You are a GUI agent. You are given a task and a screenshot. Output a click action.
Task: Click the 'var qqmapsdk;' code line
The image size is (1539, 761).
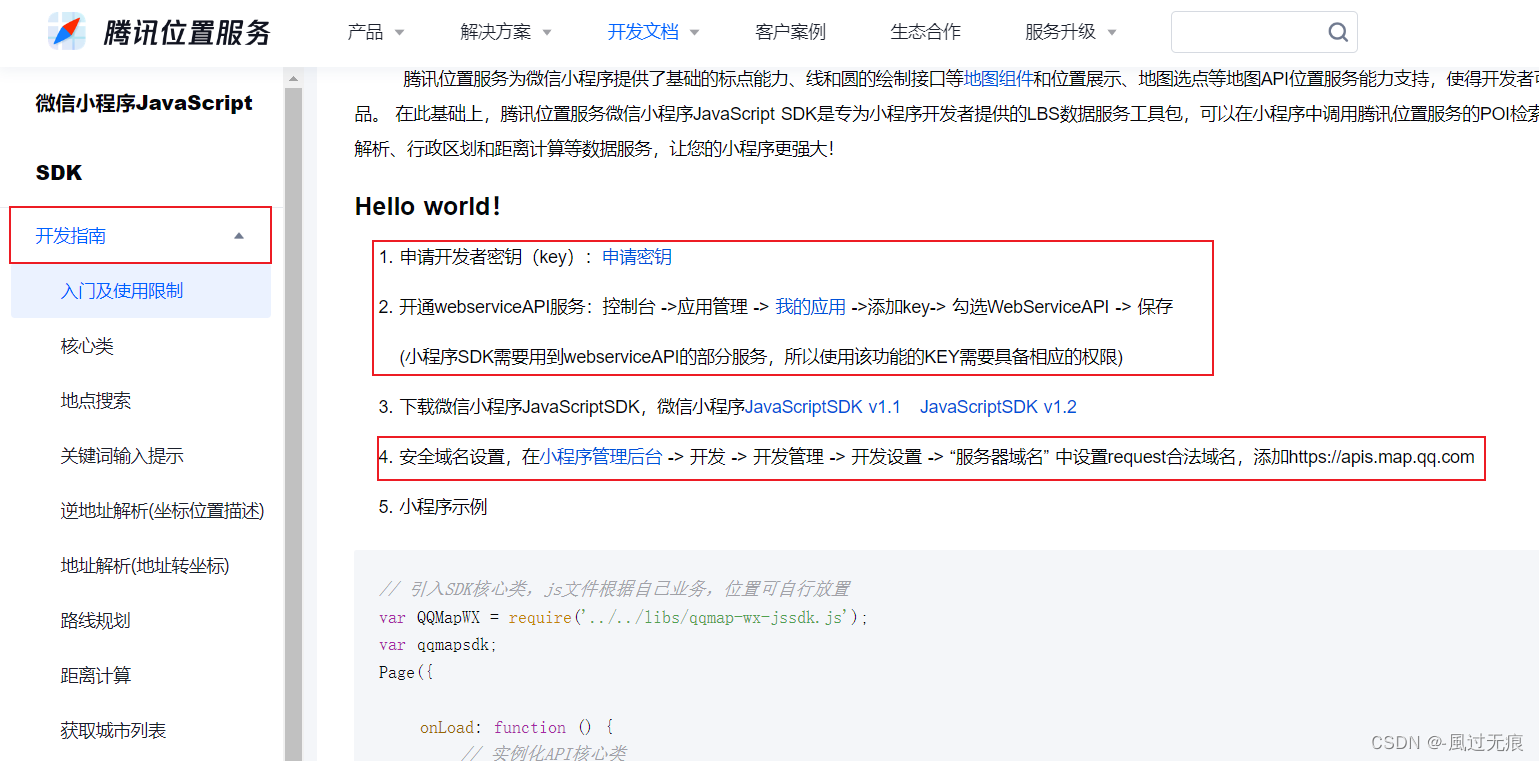click(x=438, y=645)
